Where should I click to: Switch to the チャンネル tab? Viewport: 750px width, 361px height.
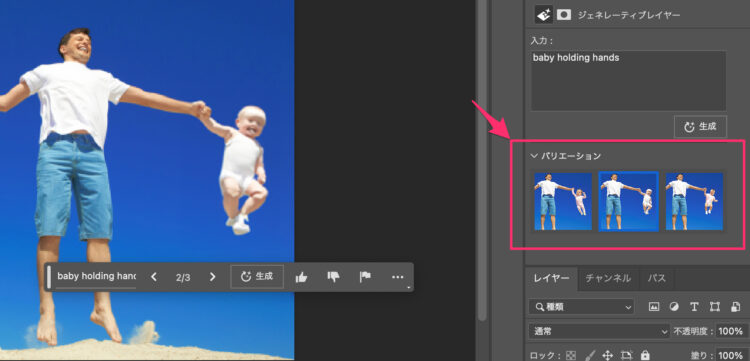tap(608, 278)
